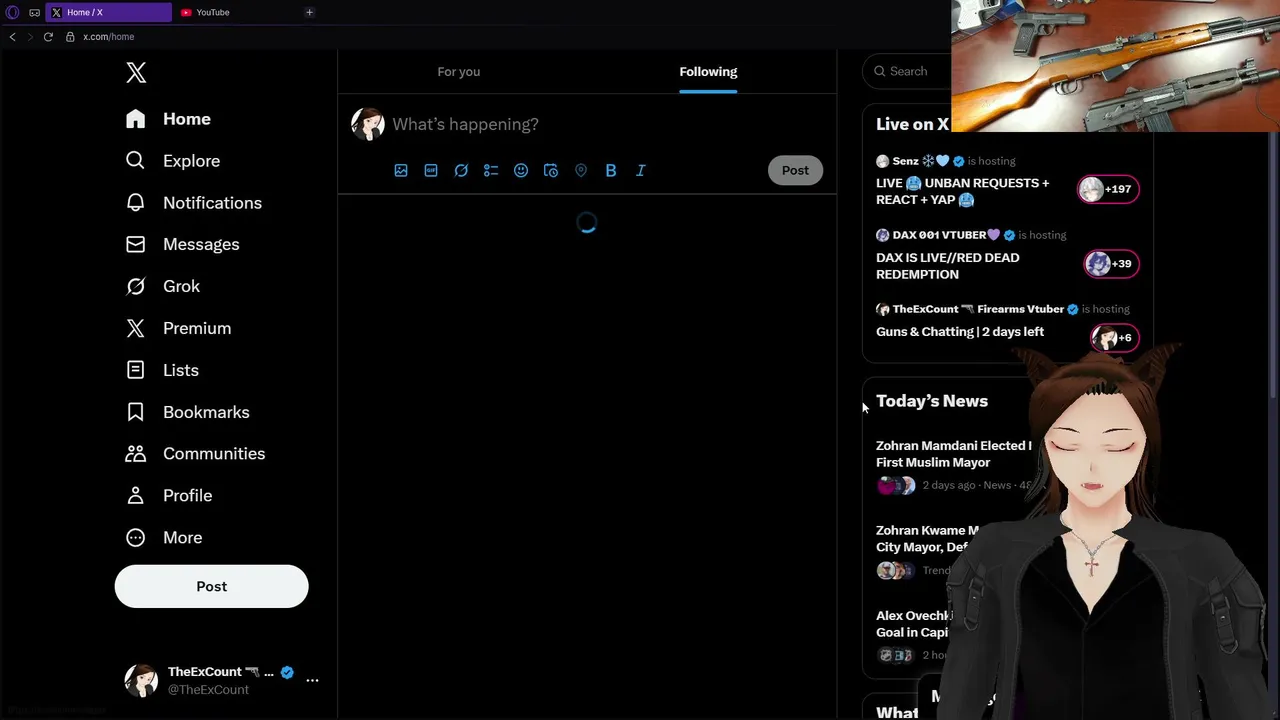Viewport: 1280px width, 720px height.
Task: Open Lists from the sidebar
Action: point(162,370)
